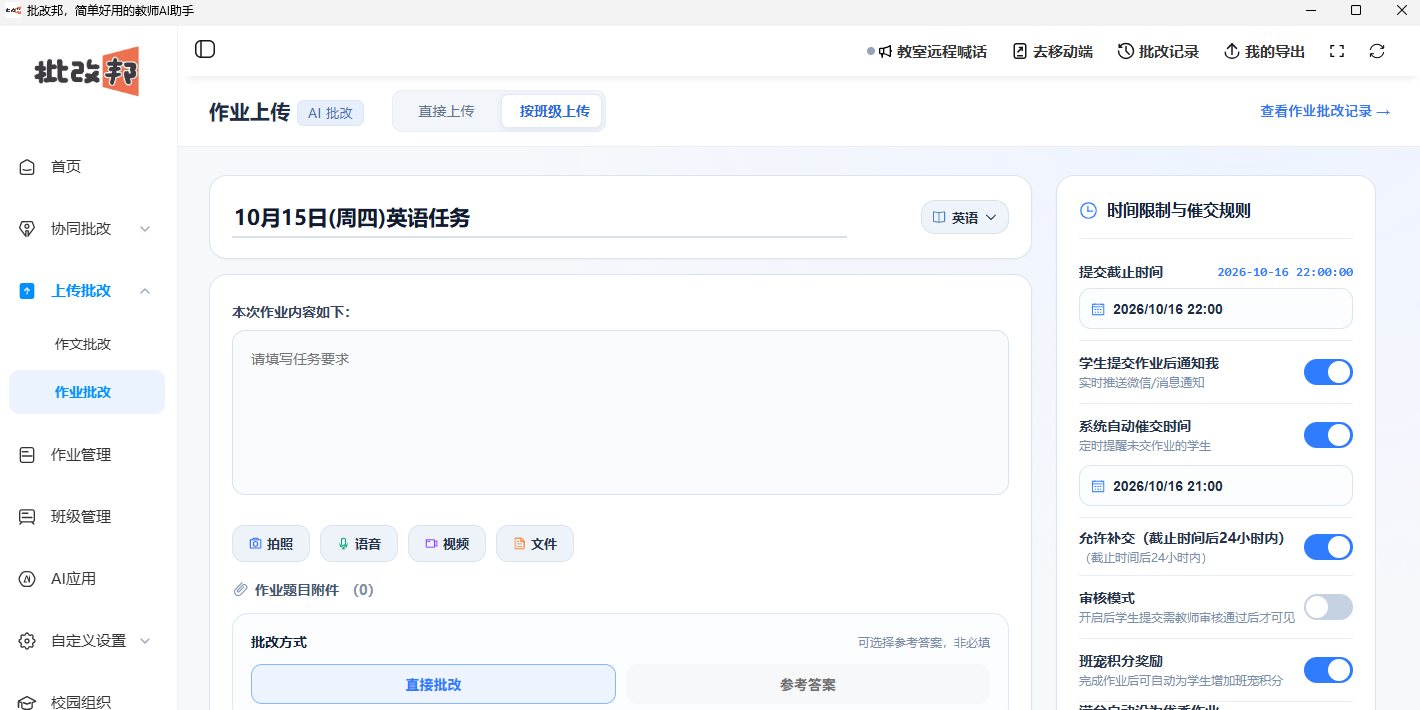Click the 批改邦 logo
1420x710 pixels.
pos(87,71)
